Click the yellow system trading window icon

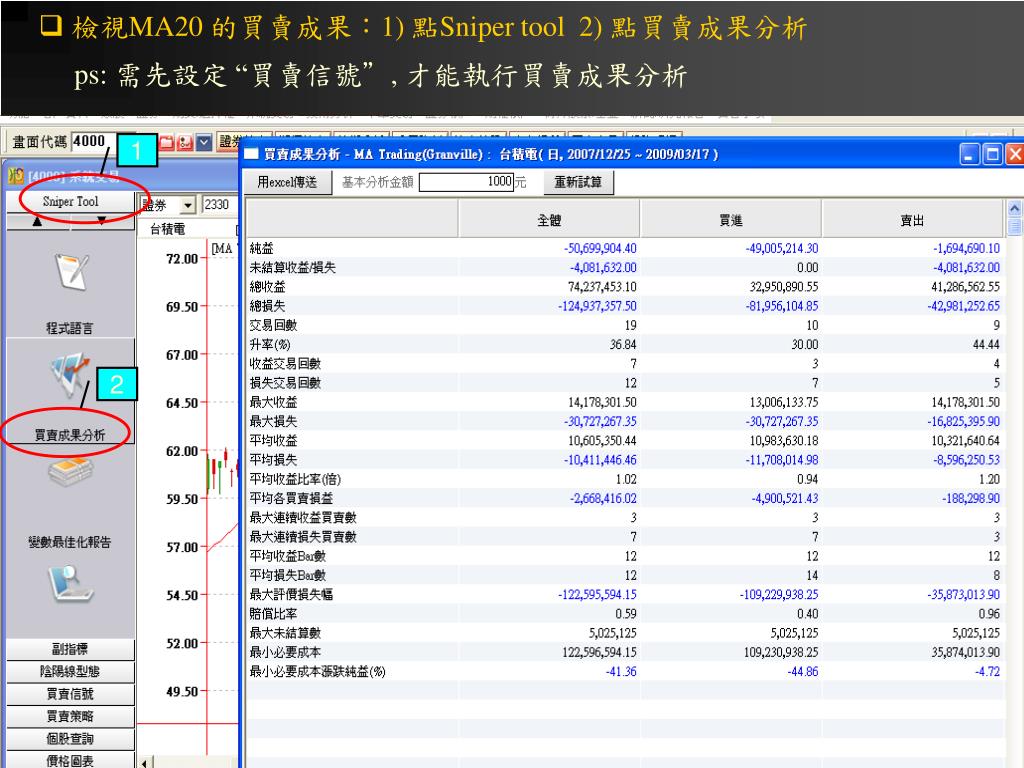click(16, 175)
